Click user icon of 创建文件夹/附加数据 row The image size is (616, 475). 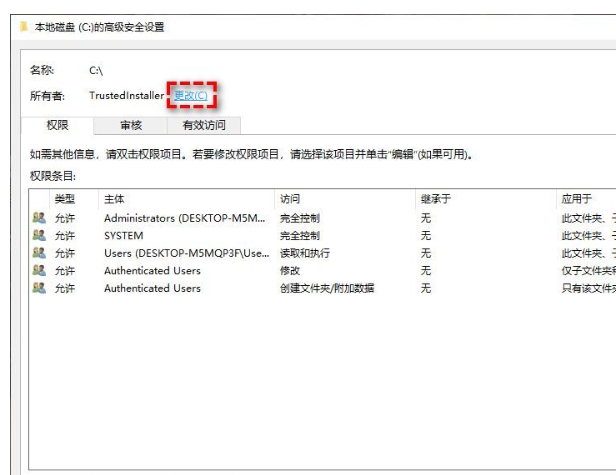click(x=39, y=288)
